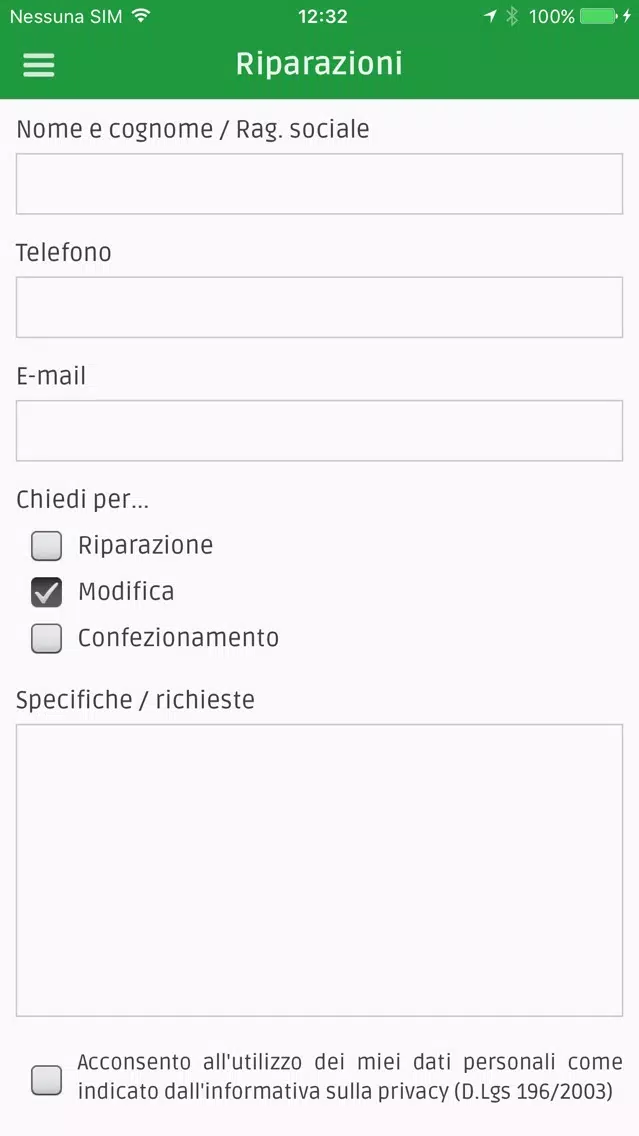Tap the Riparazioni header title
The image size is (639, 1136).
pyautogui.click(x=319, y=64)
